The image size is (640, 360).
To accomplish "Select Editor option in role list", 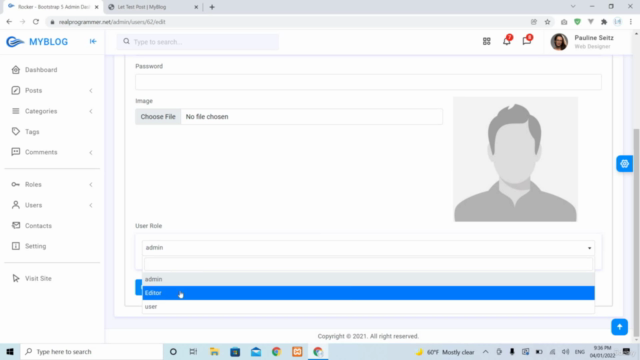I will (368, 293).
